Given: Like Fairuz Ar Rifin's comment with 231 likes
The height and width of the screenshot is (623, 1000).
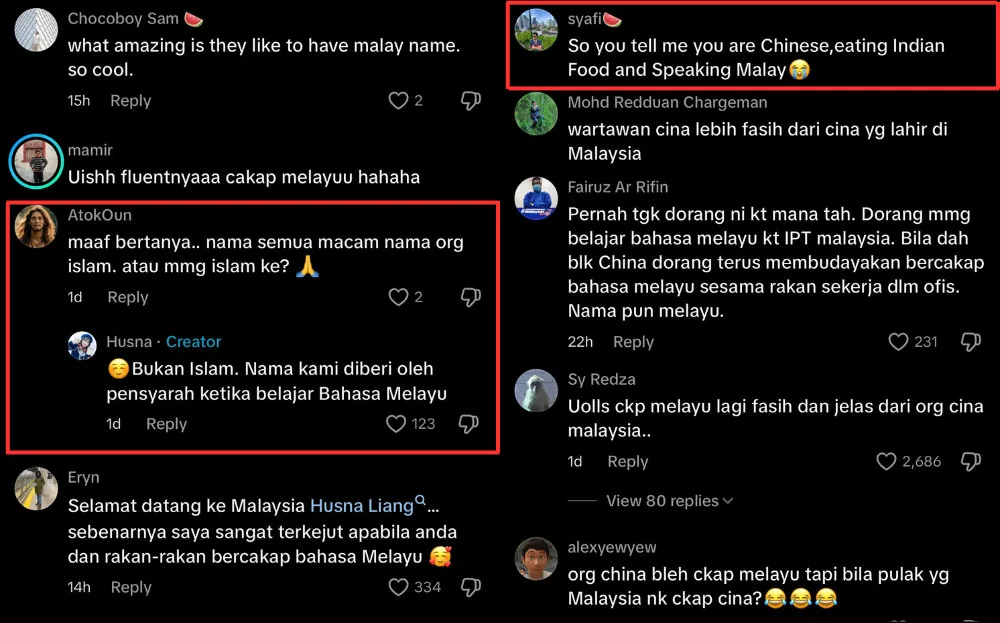Looking at the screenshot, I should click(899, 342).
